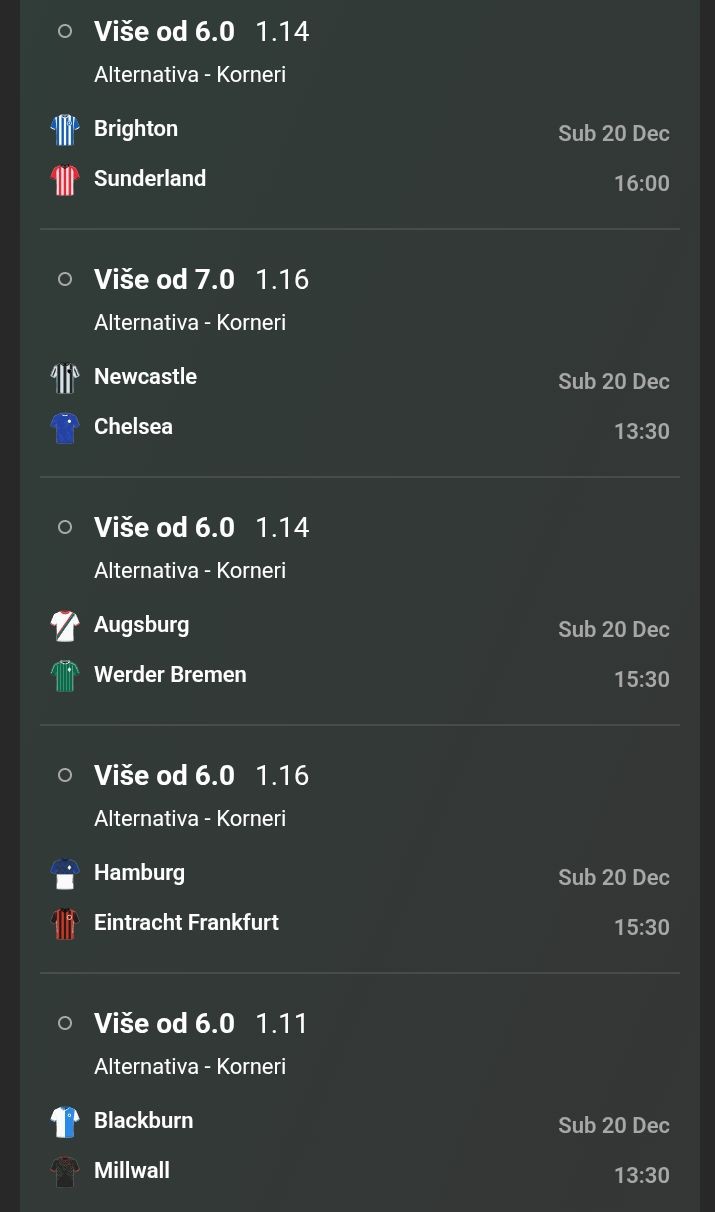Tap the 13:30 kickoff time for Newcastle–Chelsea
Screen dimensions: 715x1212
tap(641, 431)
